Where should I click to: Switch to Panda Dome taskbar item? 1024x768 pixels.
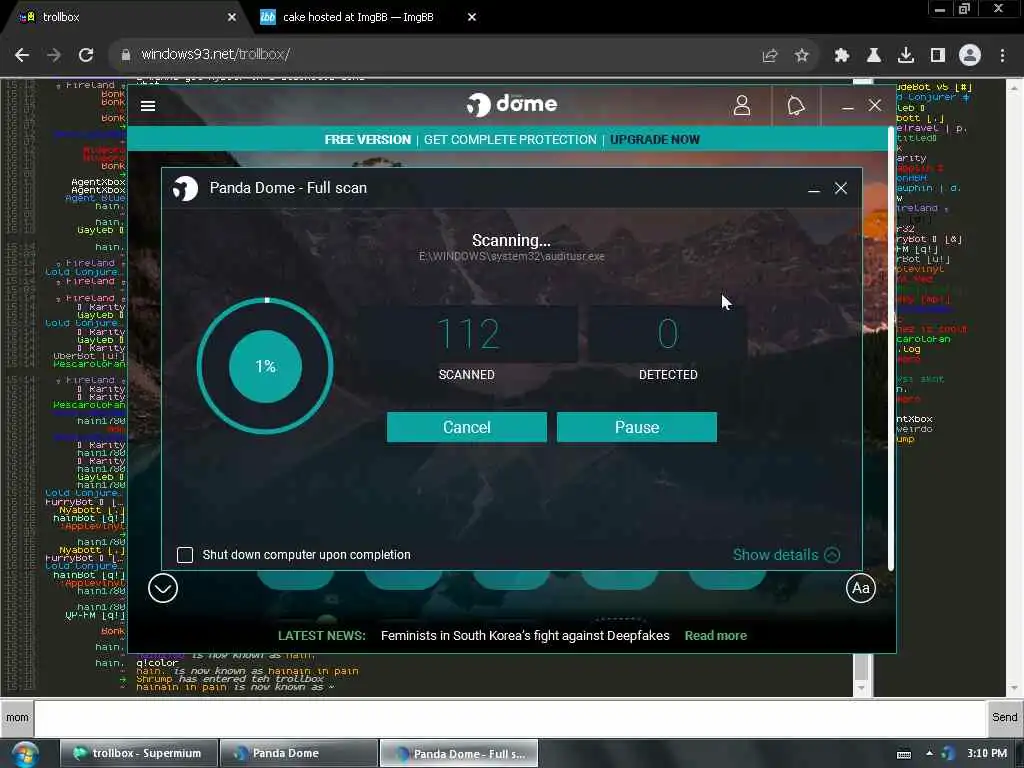[x=299, y=754]
